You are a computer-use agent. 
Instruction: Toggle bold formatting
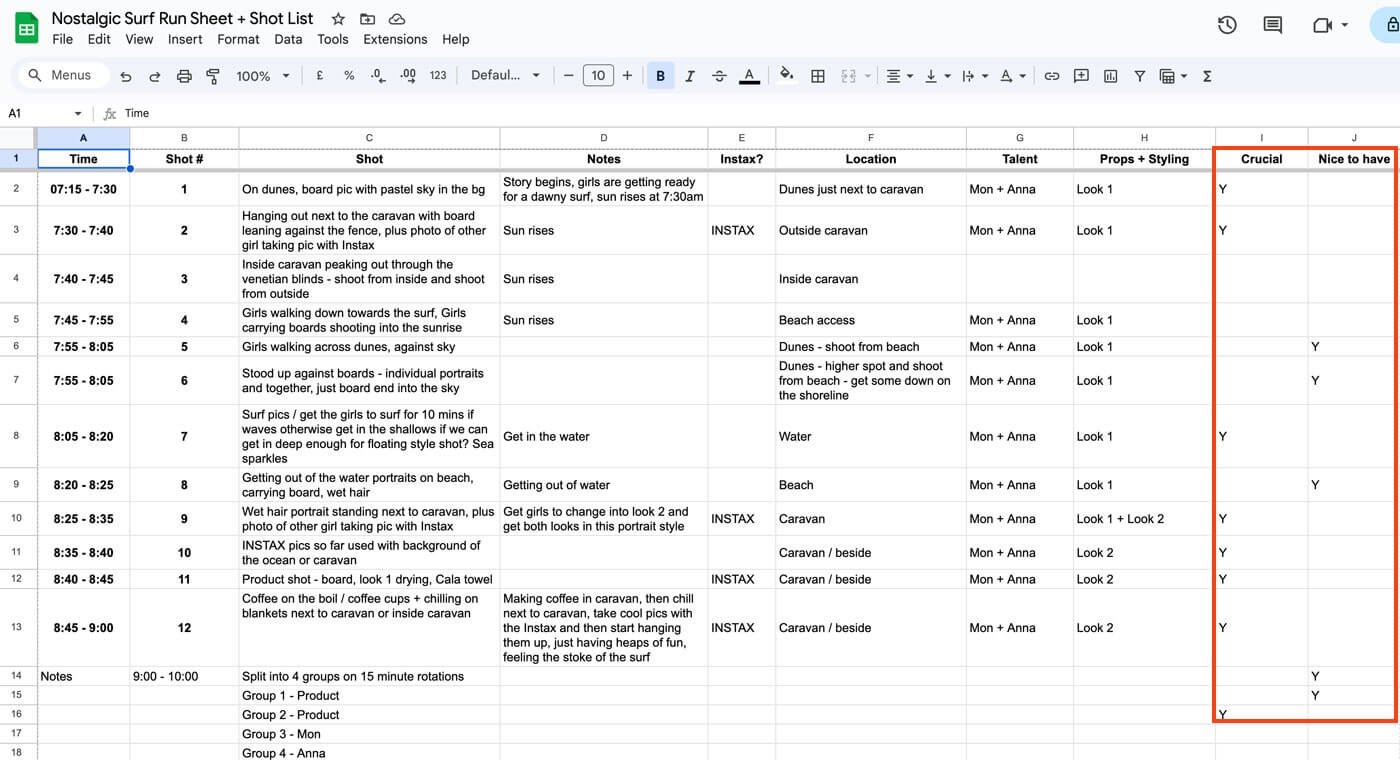click(x=660, y=75)
